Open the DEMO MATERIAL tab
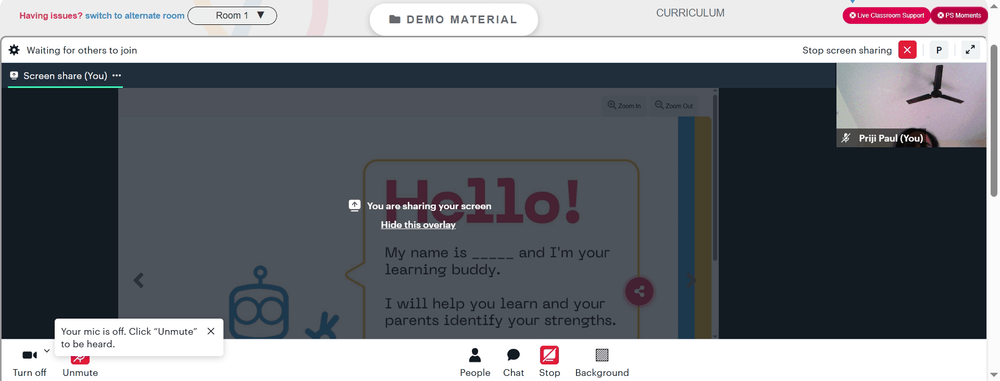Screen dimensions: 1000x381 pyautogui.click(x=453, y=20)
